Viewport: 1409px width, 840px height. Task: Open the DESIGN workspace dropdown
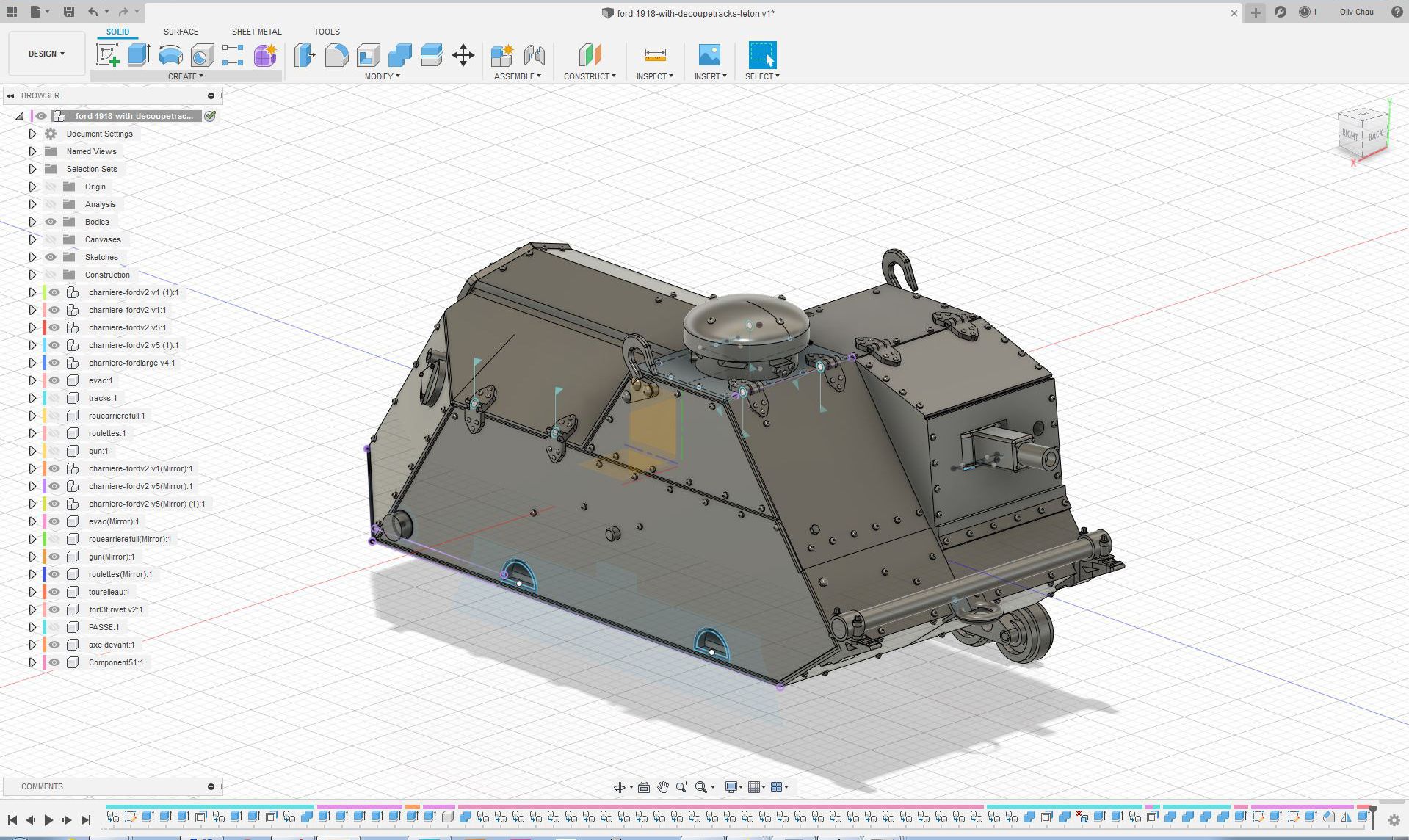tap(46, 54)
